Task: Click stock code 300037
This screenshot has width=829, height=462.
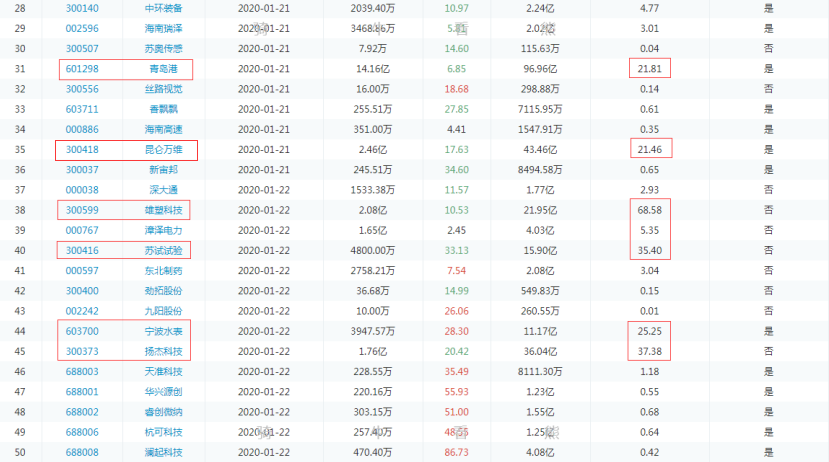Action: pyautogui.click(x=82, y=170)
